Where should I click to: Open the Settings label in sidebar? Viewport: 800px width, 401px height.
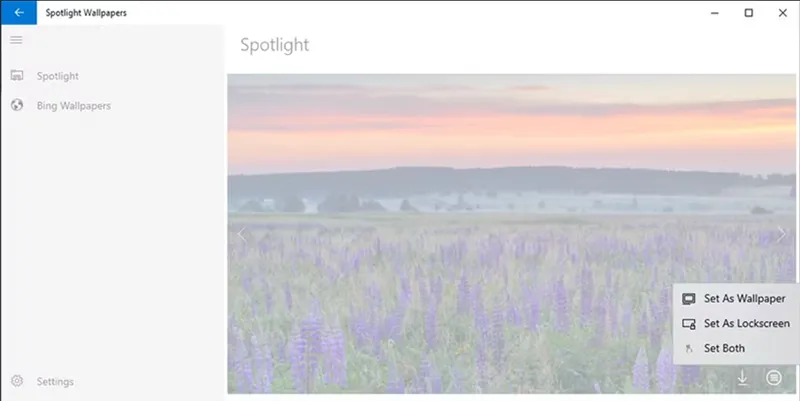coord(55,381)
